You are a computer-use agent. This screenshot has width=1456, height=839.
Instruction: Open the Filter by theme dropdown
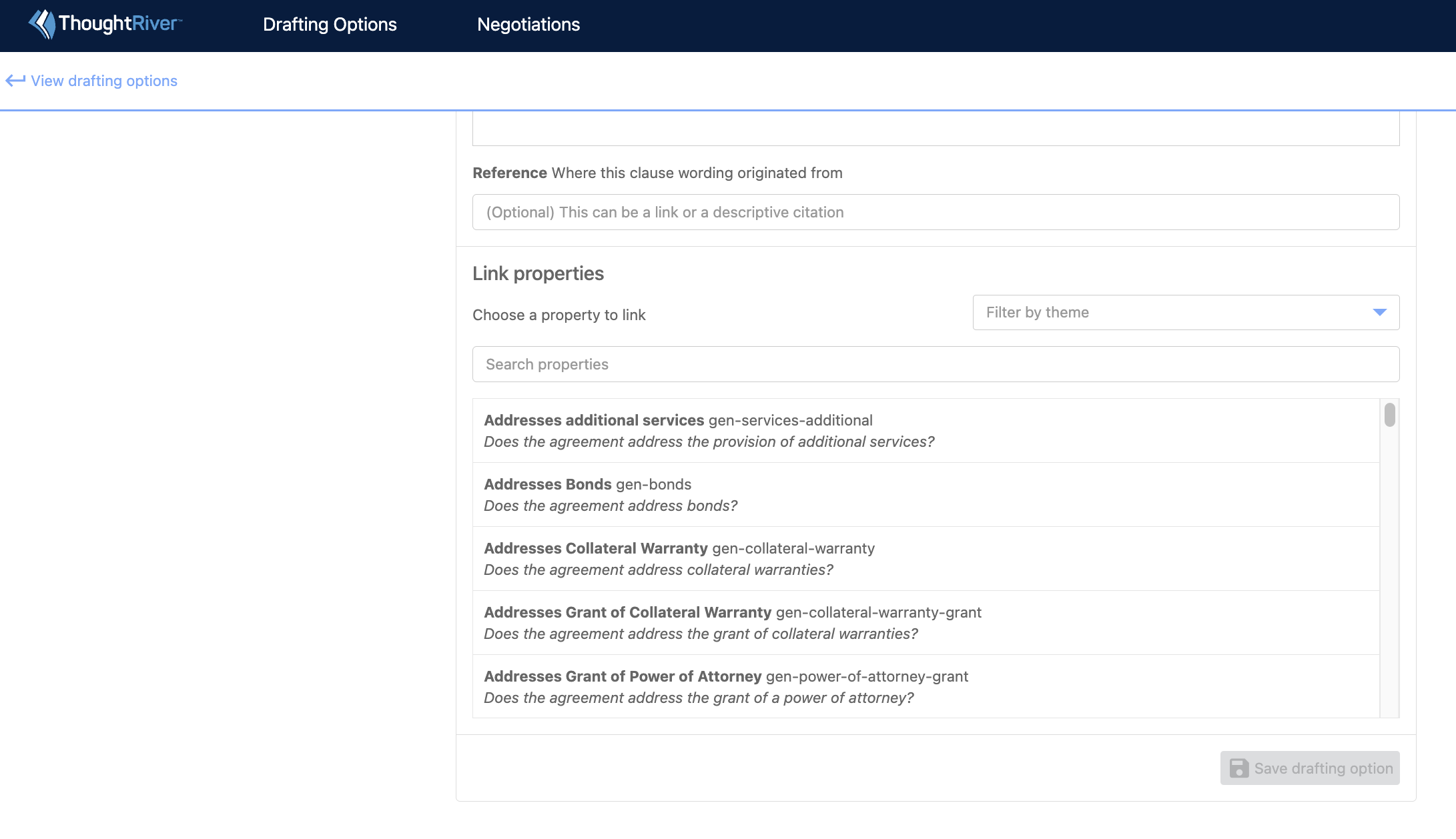point(1186,312)
